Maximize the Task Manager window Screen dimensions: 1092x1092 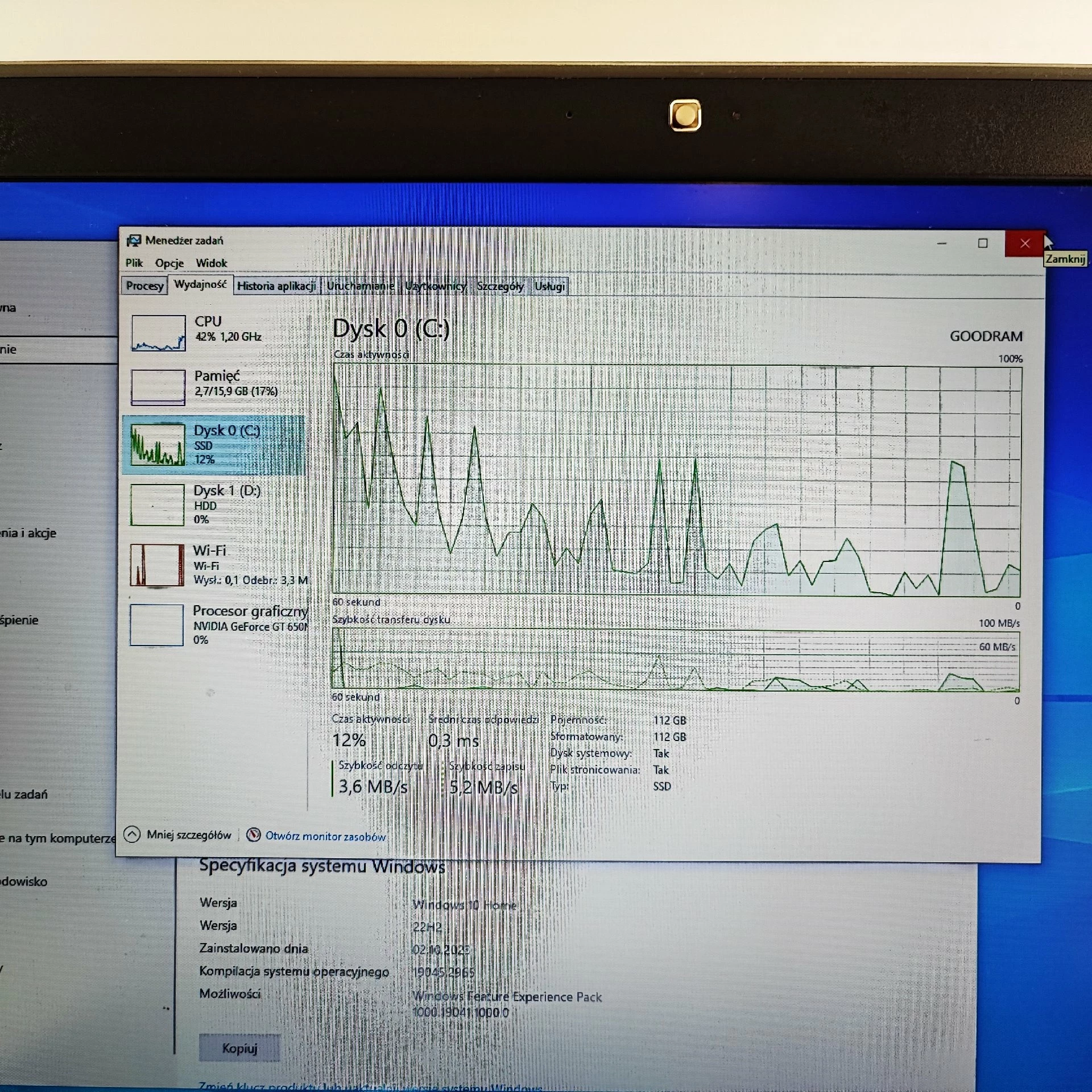[983, 243]
